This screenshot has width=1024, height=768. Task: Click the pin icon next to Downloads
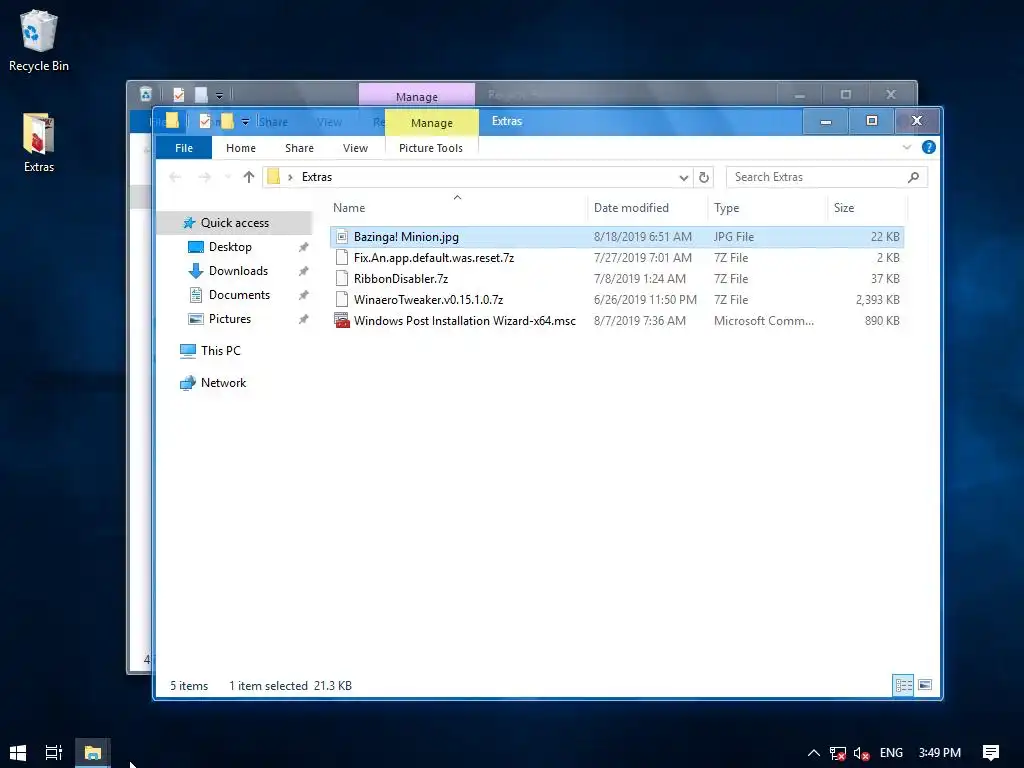point(303,271)
